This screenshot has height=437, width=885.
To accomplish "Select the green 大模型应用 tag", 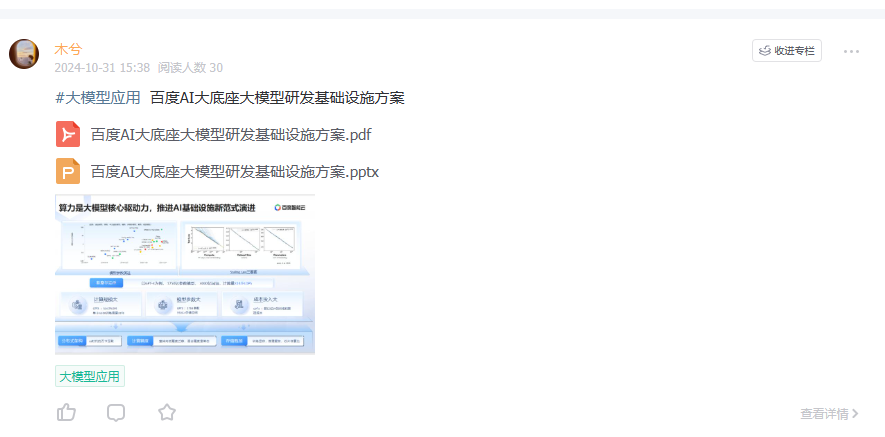I will [90, 377].
